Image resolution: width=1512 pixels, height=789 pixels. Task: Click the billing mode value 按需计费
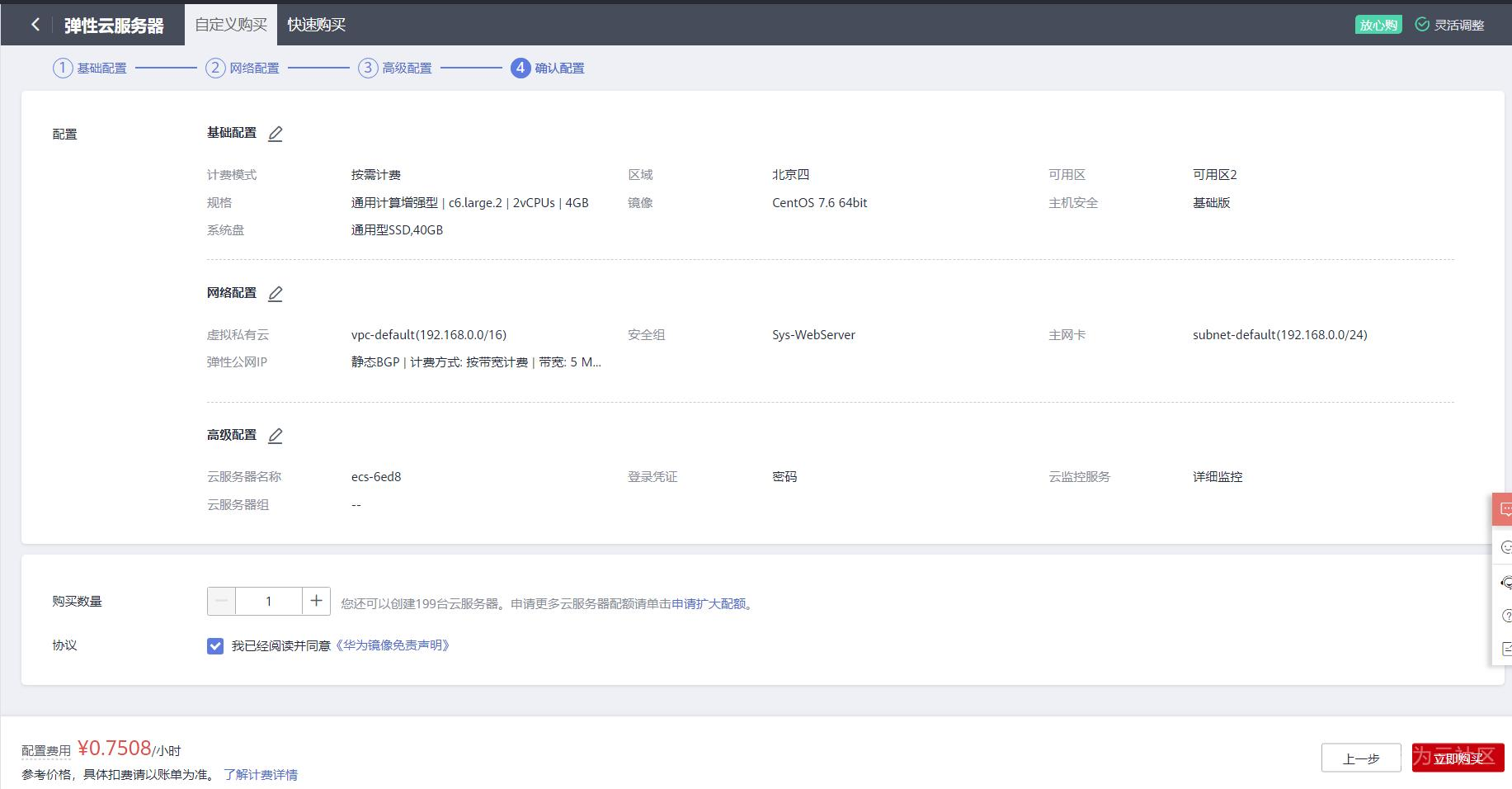376,175
